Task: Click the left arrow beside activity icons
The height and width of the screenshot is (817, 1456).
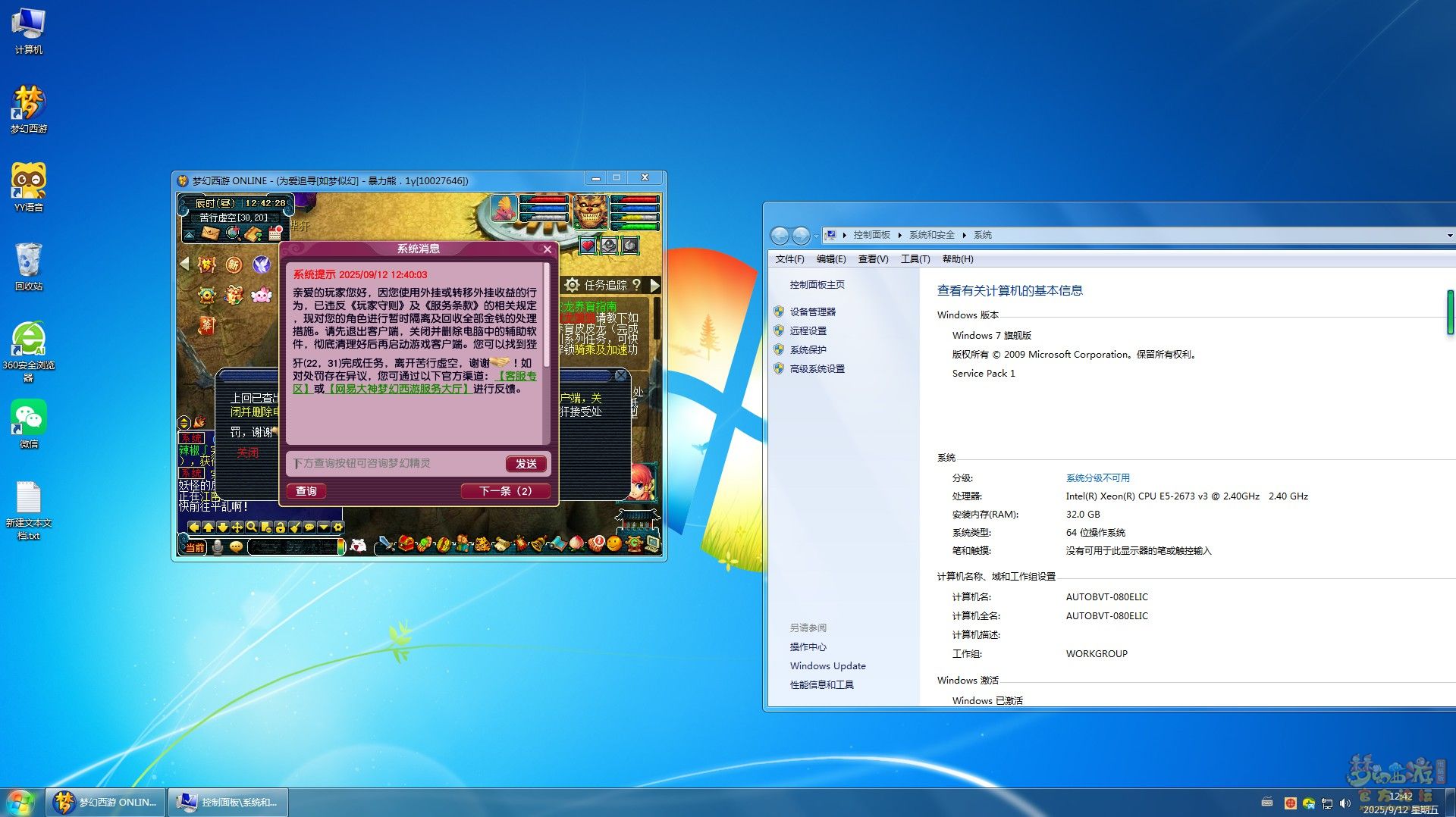Action: (184, 264)
